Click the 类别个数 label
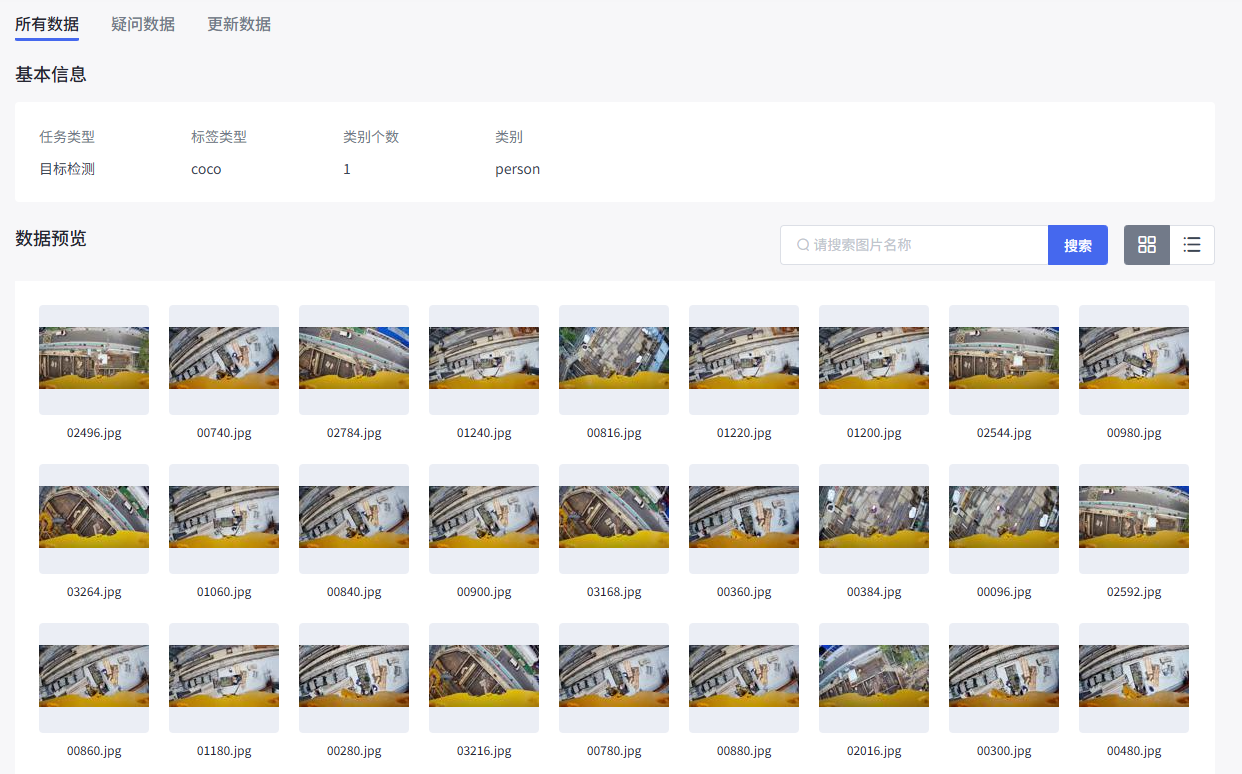Image resolution: width=1242 pixels, height=774 pixels. (371, 137)
